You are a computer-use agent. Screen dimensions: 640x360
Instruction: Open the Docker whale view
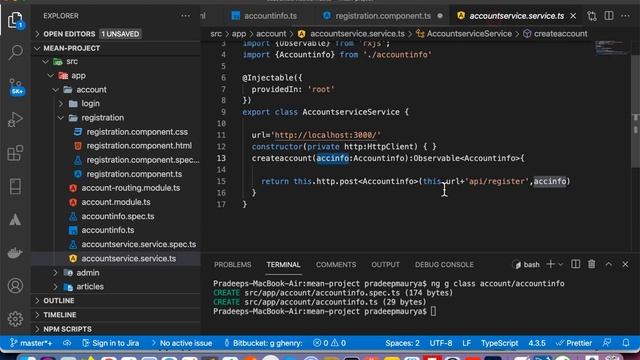pyautogui.click(x=15, y=253)
